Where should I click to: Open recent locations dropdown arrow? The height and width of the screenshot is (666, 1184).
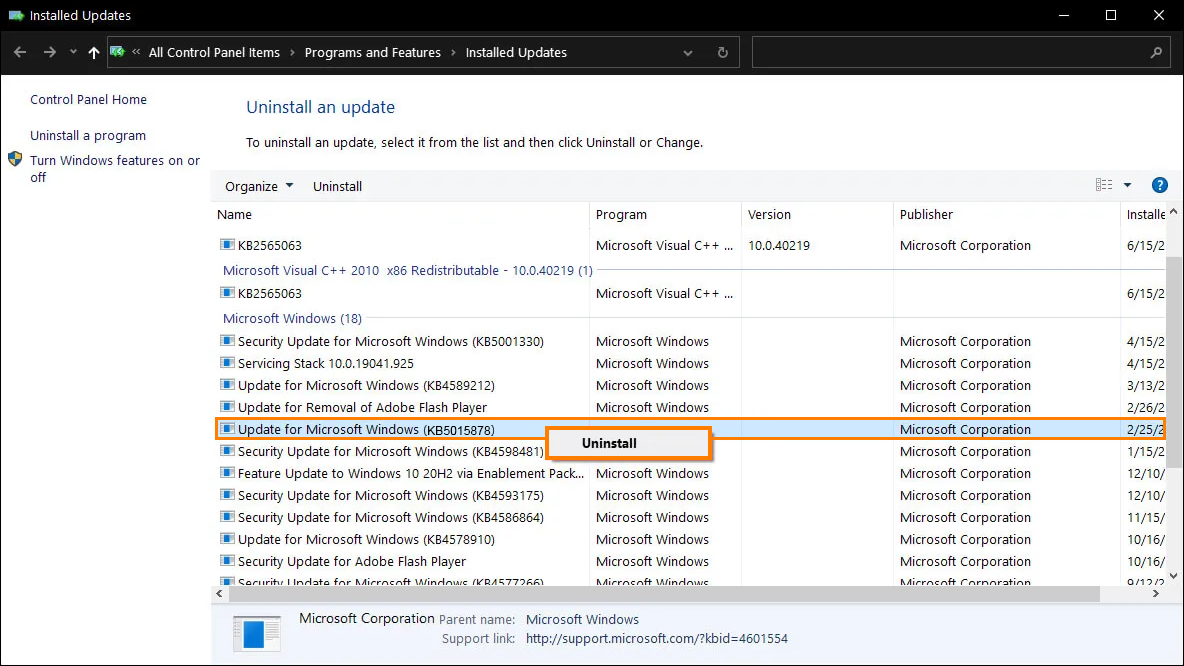click(73, 52)
